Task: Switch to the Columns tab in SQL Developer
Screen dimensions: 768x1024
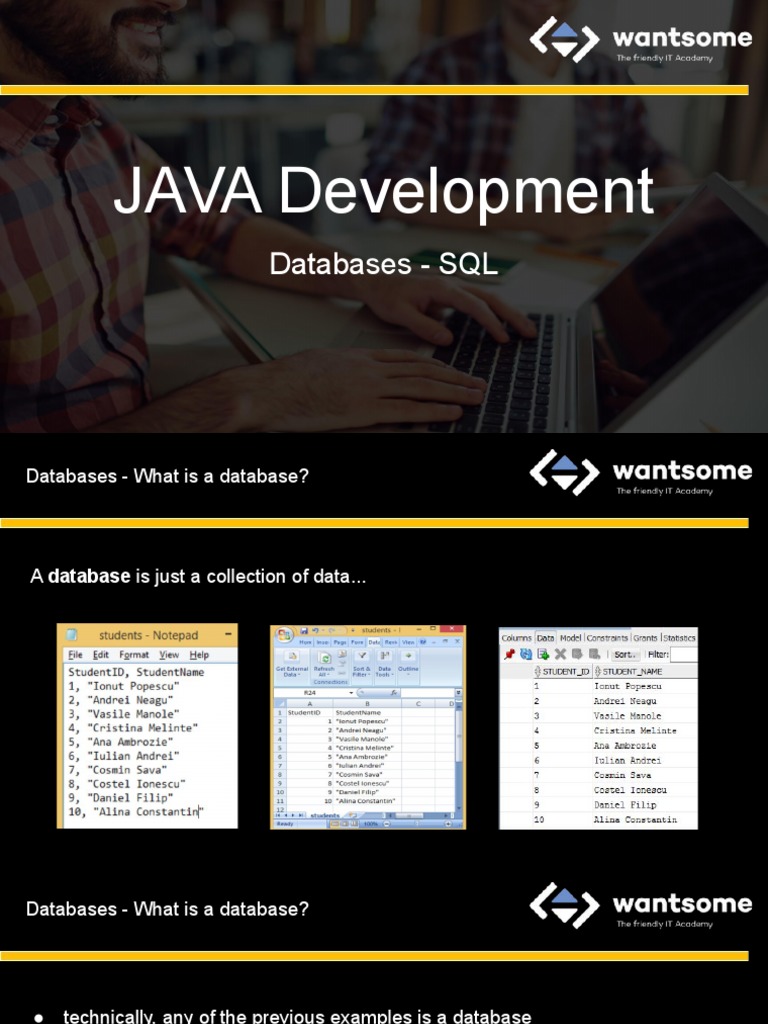Action: pyautogui.click(x=516, y=638)
